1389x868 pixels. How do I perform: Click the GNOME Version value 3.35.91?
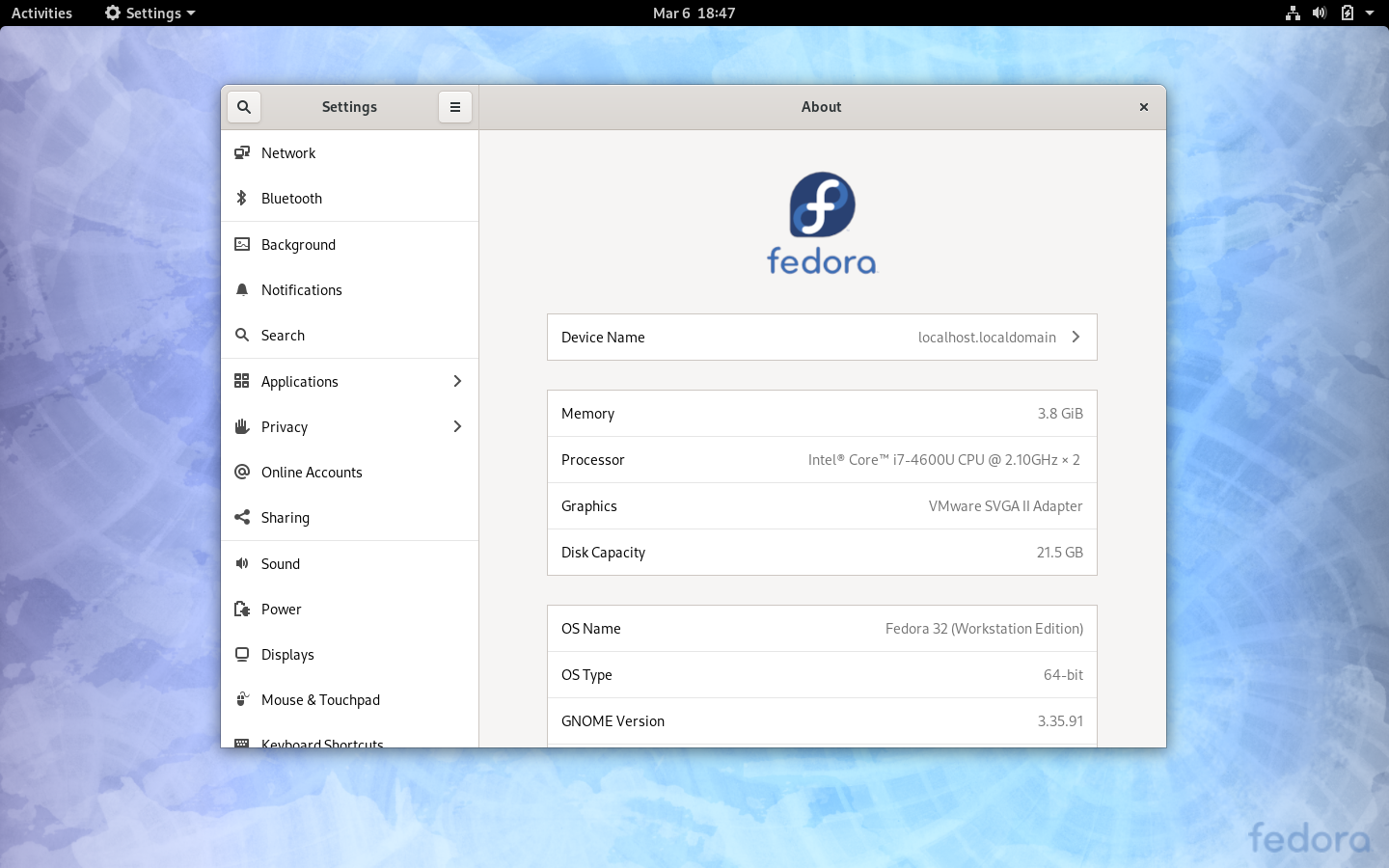[x=1060, y=721]
